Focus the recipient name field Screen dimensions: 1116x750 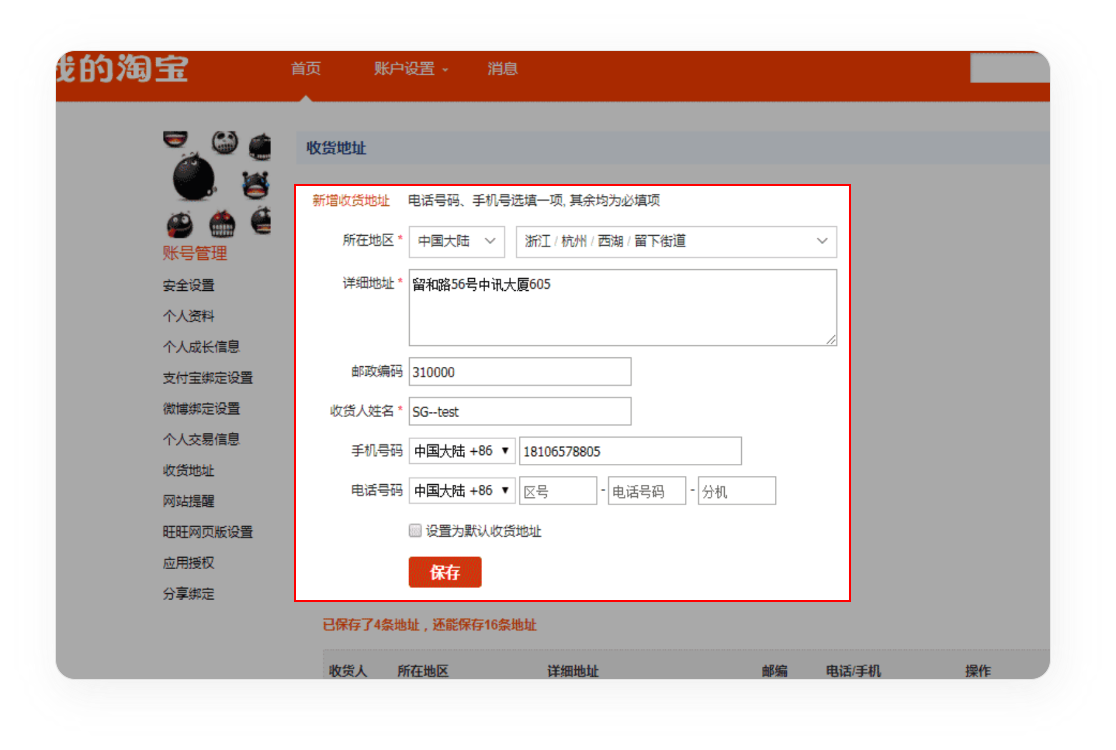coord(520,411)
